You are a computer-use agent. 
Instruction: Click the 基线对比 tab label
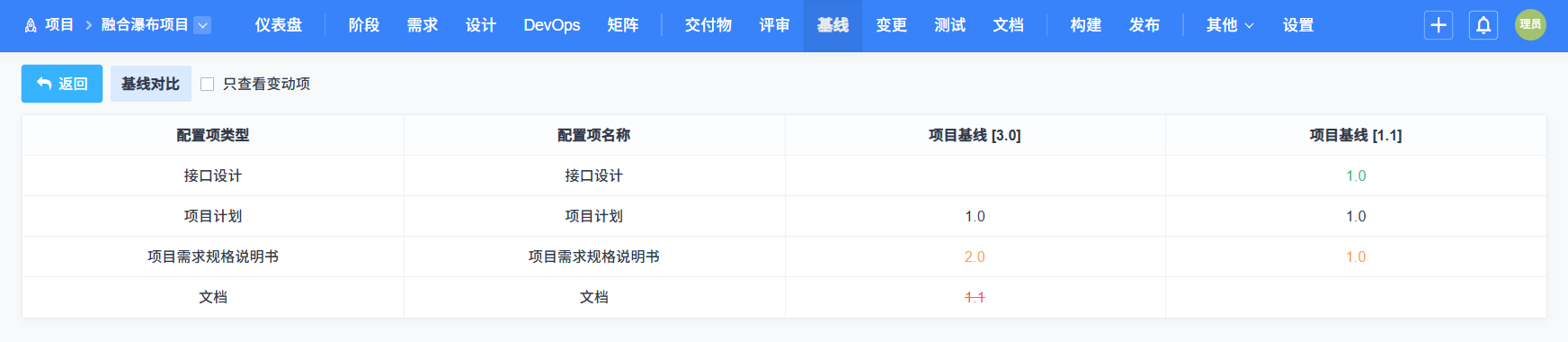(x=150, y=84)
